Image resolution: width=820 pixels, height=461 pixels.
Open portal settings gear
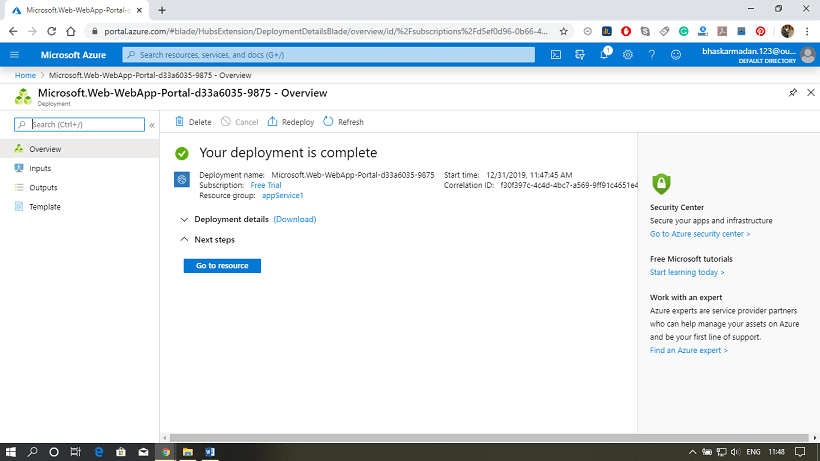click(x=628, y=55)
